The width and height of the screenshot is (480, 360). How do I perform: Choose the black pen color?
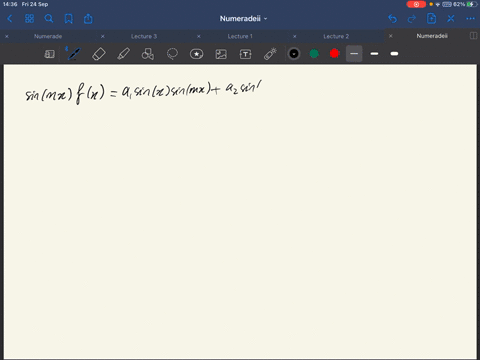(294, 54)
